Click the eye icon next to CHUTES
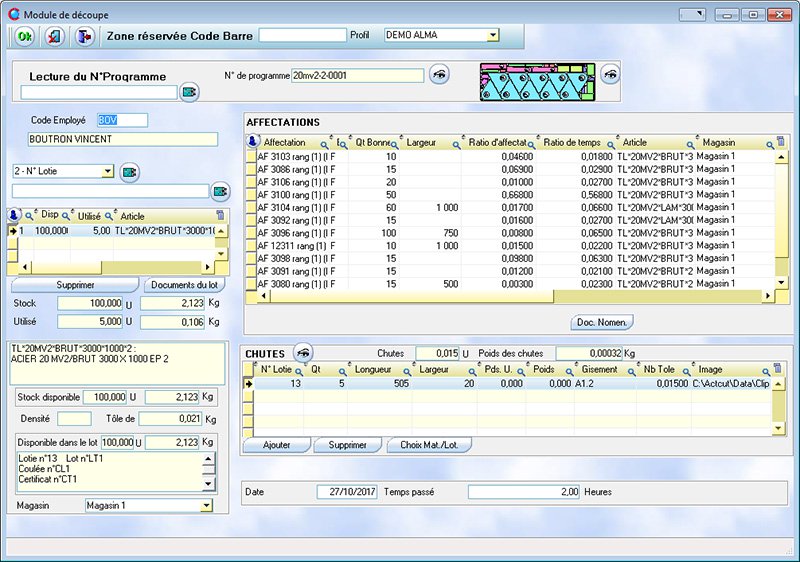 pyautogui.click(x=302, y=352)
